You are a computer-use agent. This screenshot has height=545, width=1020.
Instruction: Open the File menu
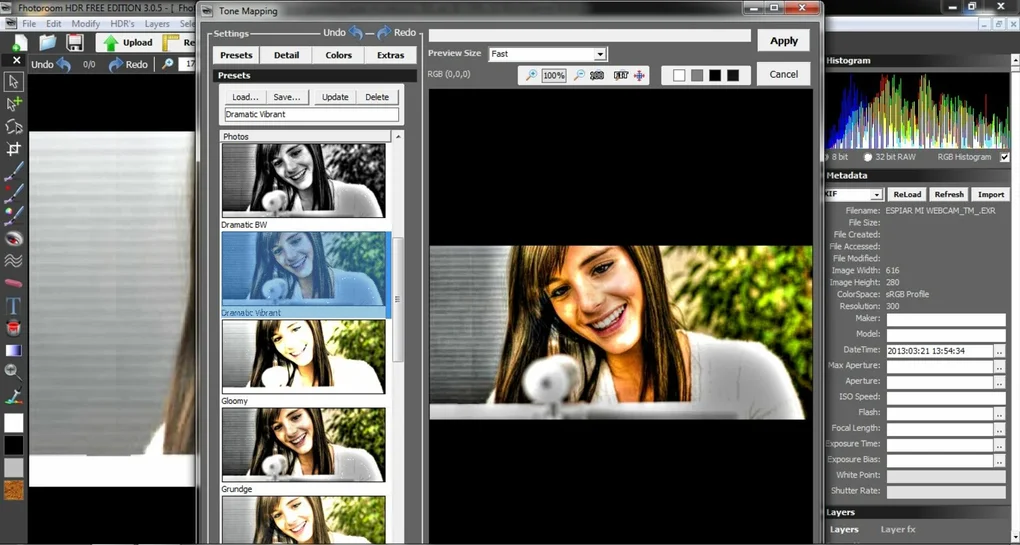click(29, 23)
